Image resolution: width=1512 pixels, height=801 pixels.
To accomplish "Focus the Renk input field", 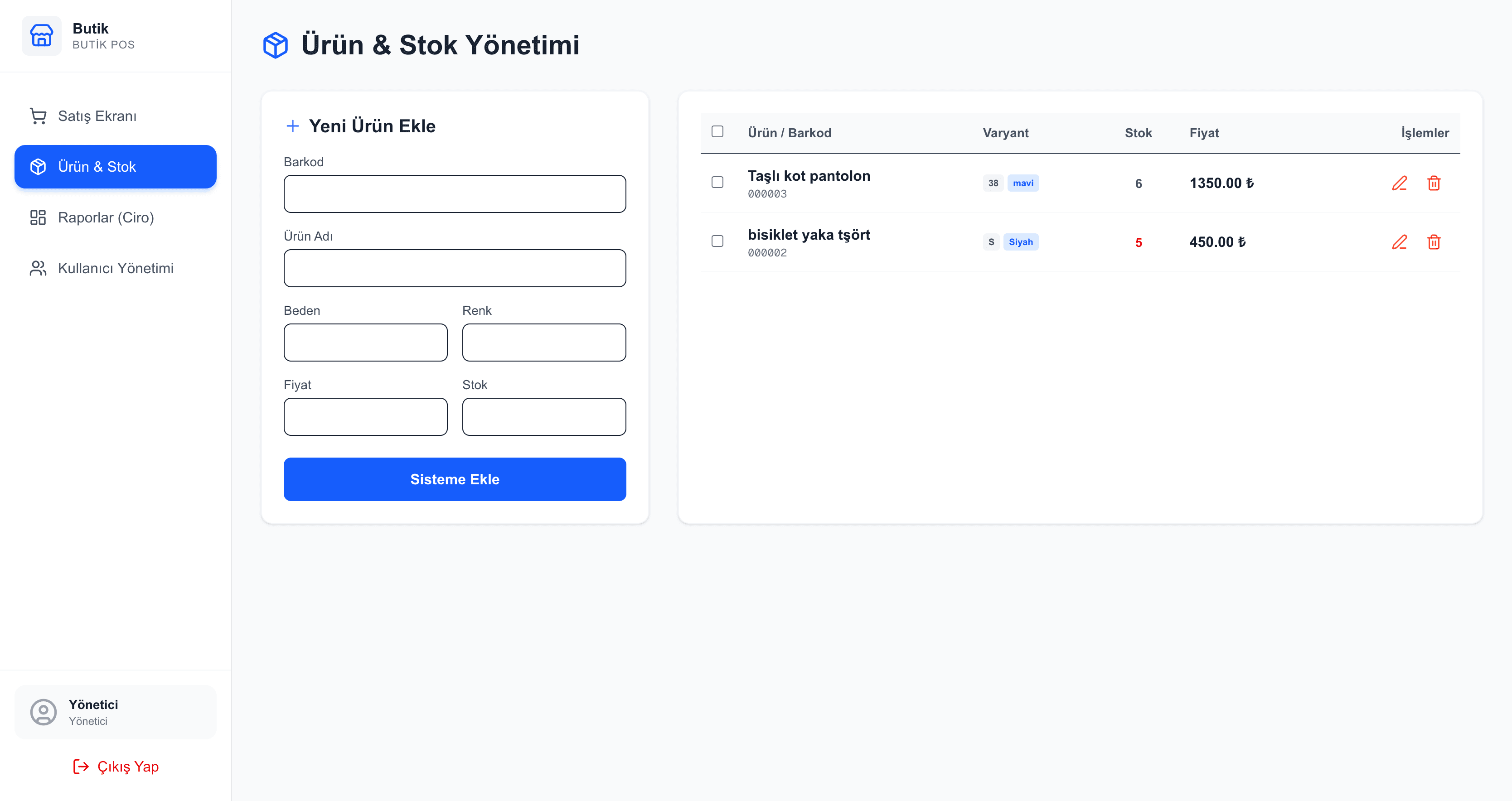I will coord(544,343).
